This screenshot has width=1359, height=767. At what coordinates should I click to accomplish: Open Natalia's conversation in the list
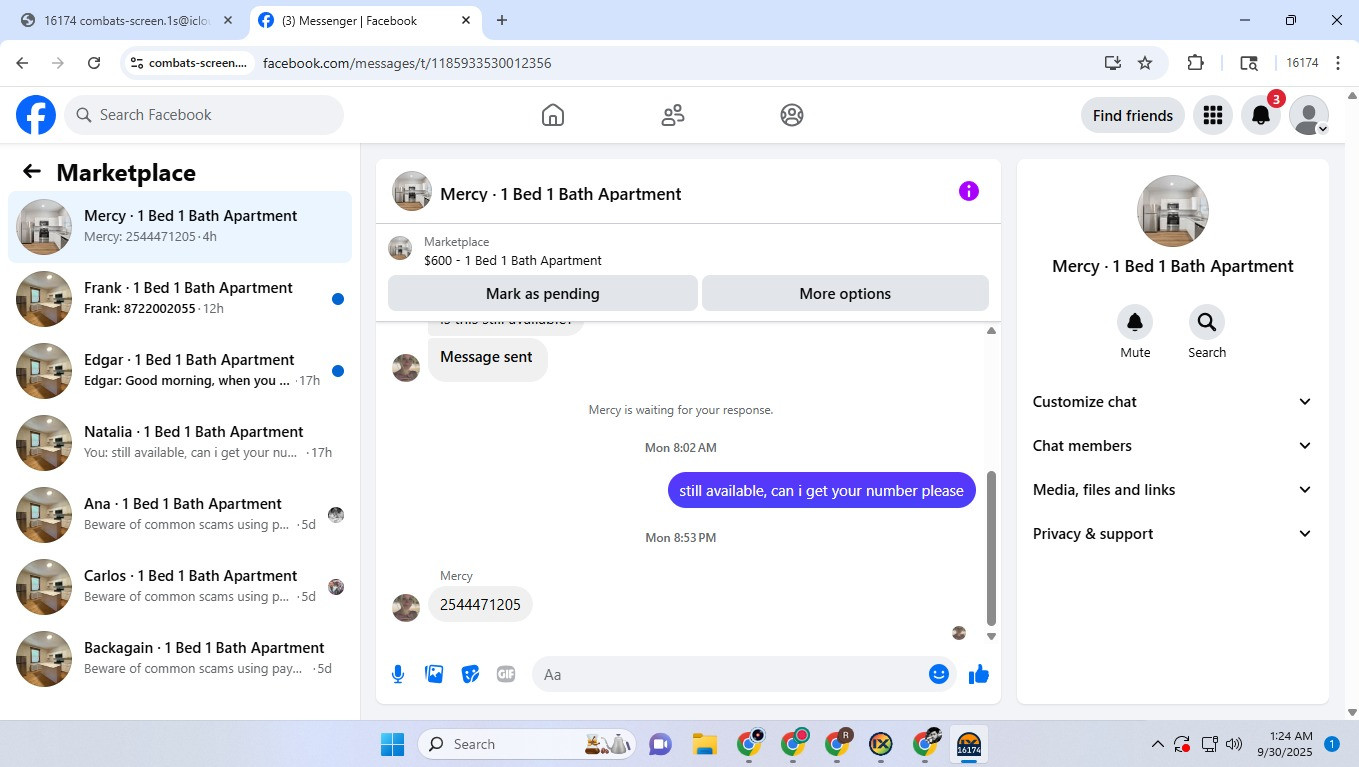point(180,443)
